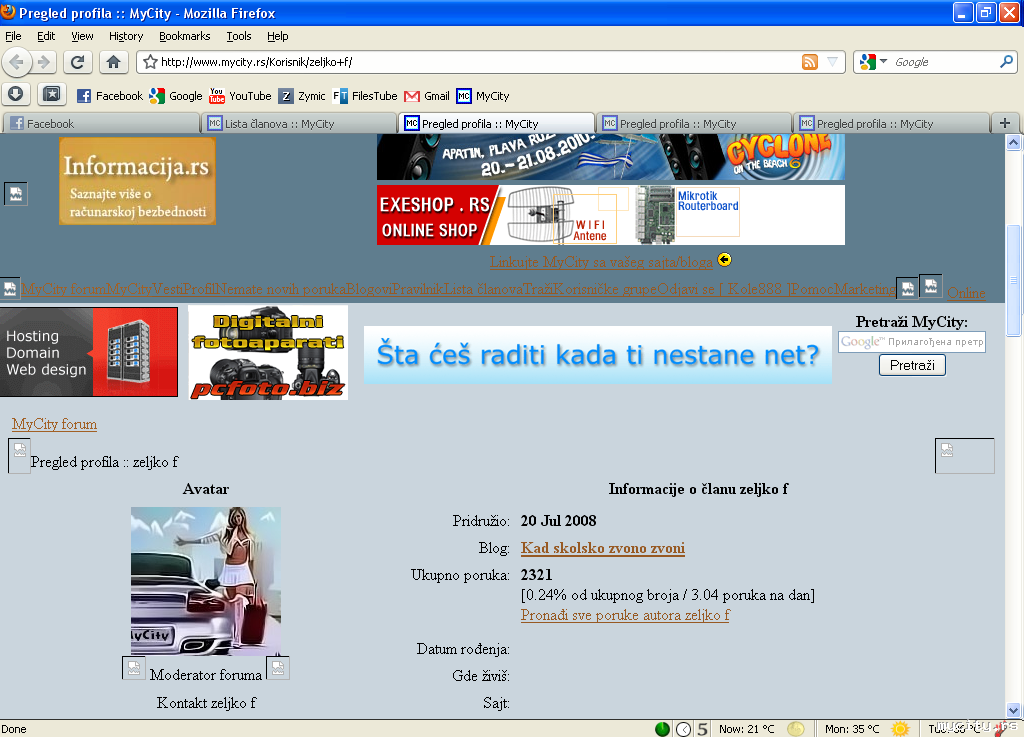The width and height of the screenshot is (1024, 737).
Task: Open the Zymic bookmark
Action: tap(302, 96)
